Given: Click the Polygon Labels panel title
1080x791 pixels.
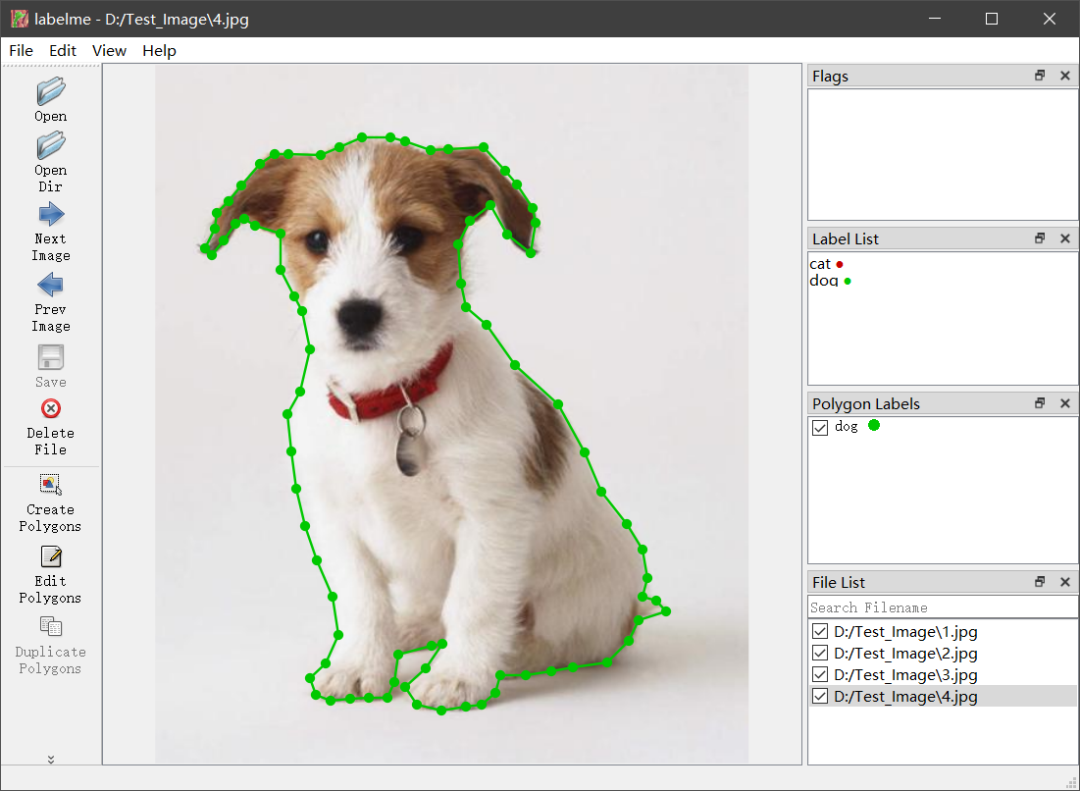Looking at the screenshot, I should 866,404.
